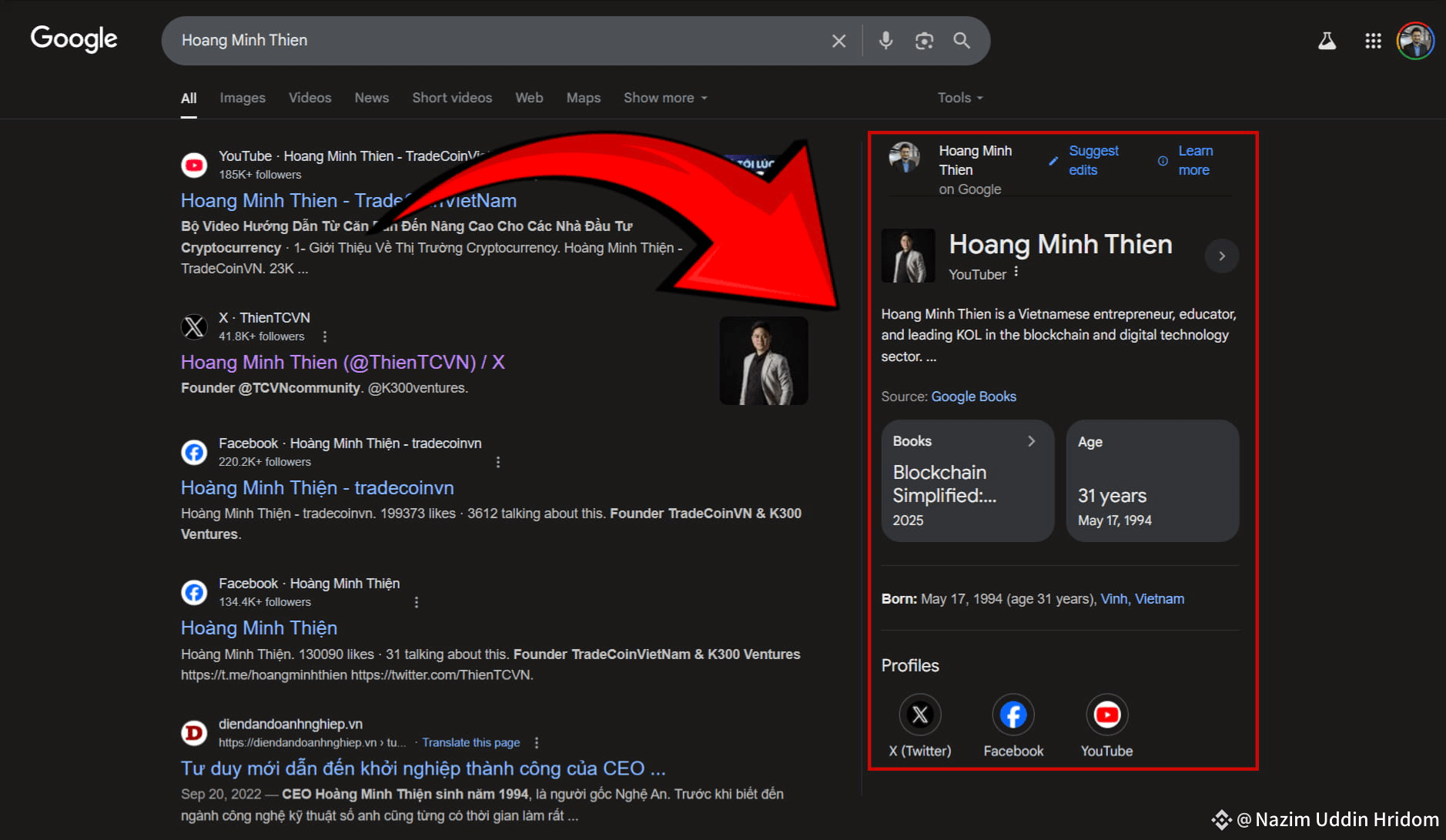The image size is (1446, 840).
Task: Open the Books card for Blockchain Simplified
Action: [x=967, y=480]
